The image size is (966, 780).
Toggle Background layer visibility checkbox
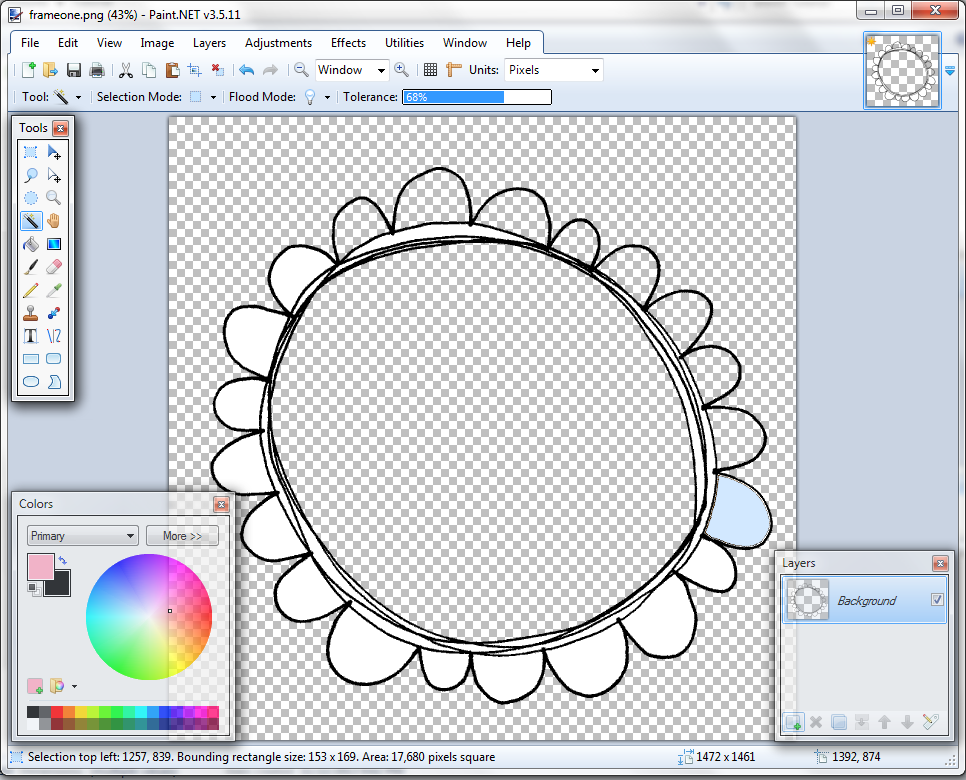point(939,600)
